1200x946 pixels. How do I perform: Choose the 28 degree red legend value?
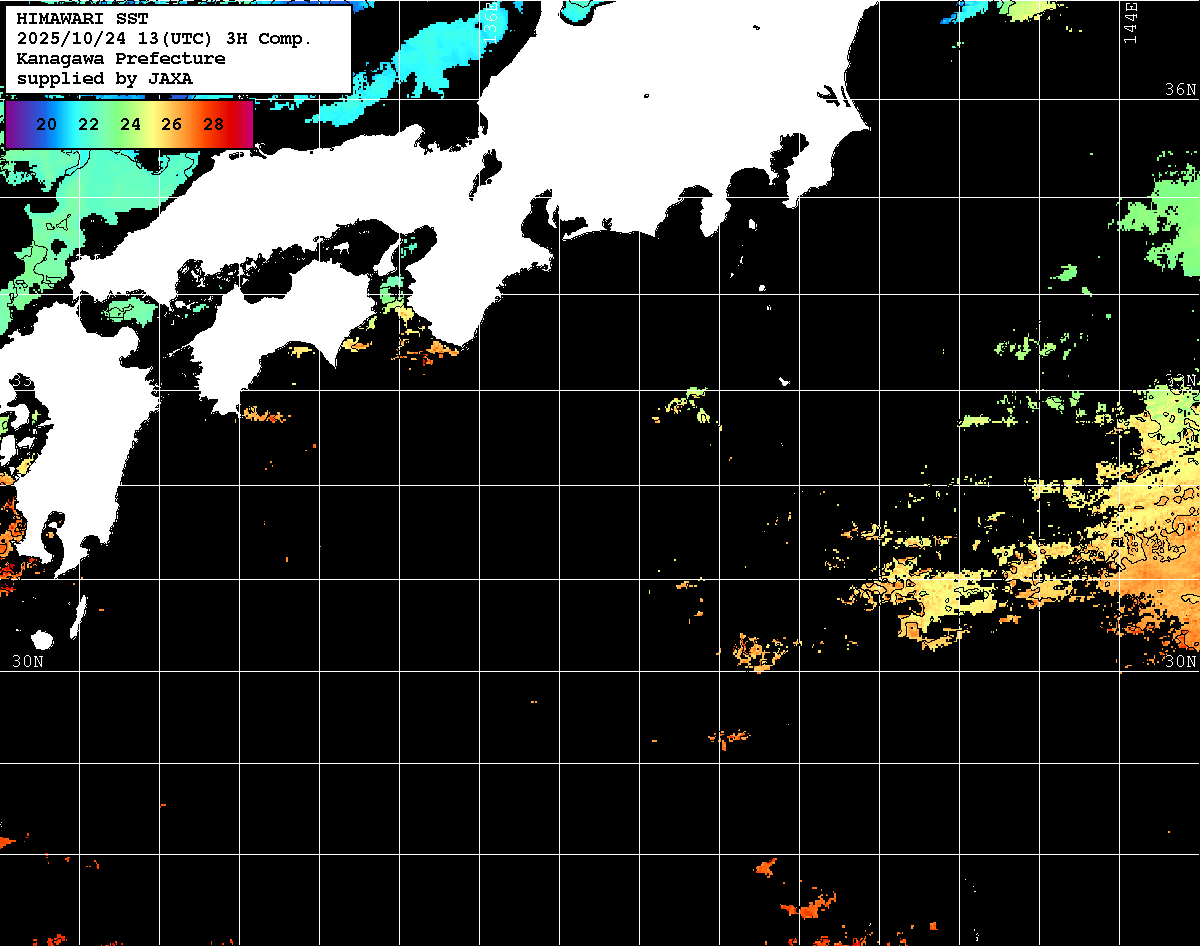[x=213, y=125]
